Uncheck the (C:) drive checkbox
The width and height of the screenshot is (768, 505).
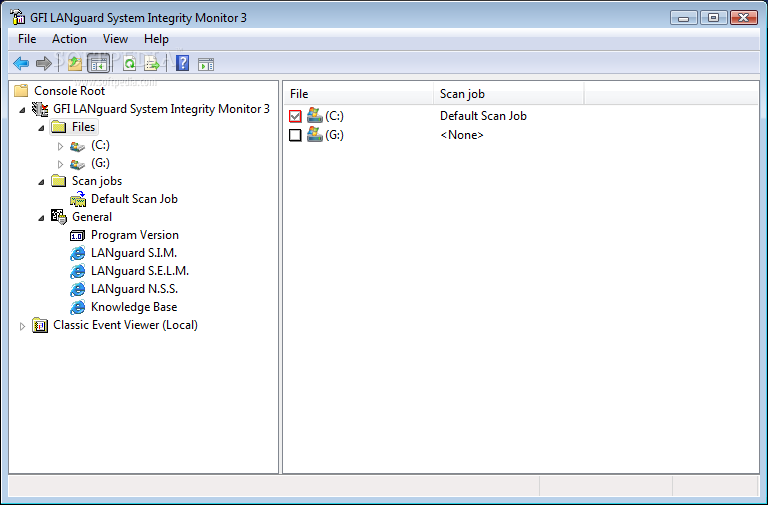[295, 116]
